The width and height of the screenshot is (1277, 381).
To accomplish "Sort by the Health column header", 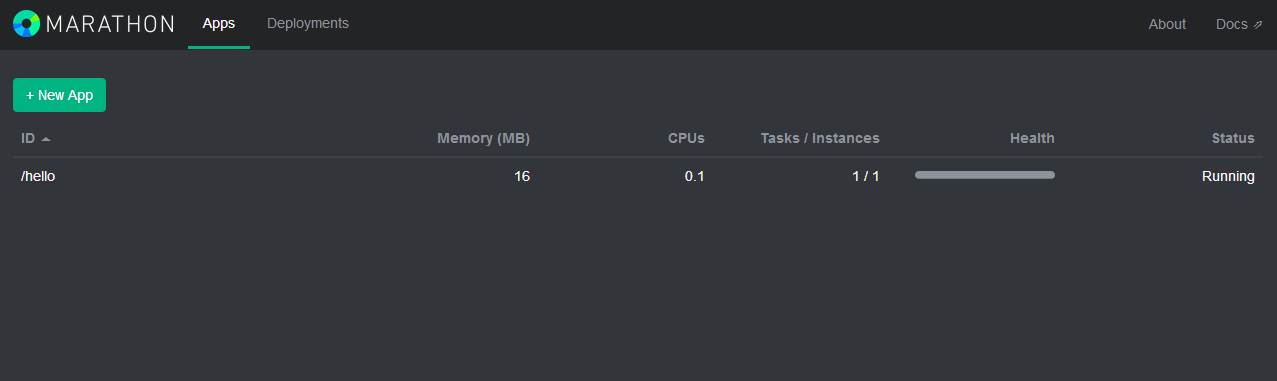I will (x=1032, y=138).
